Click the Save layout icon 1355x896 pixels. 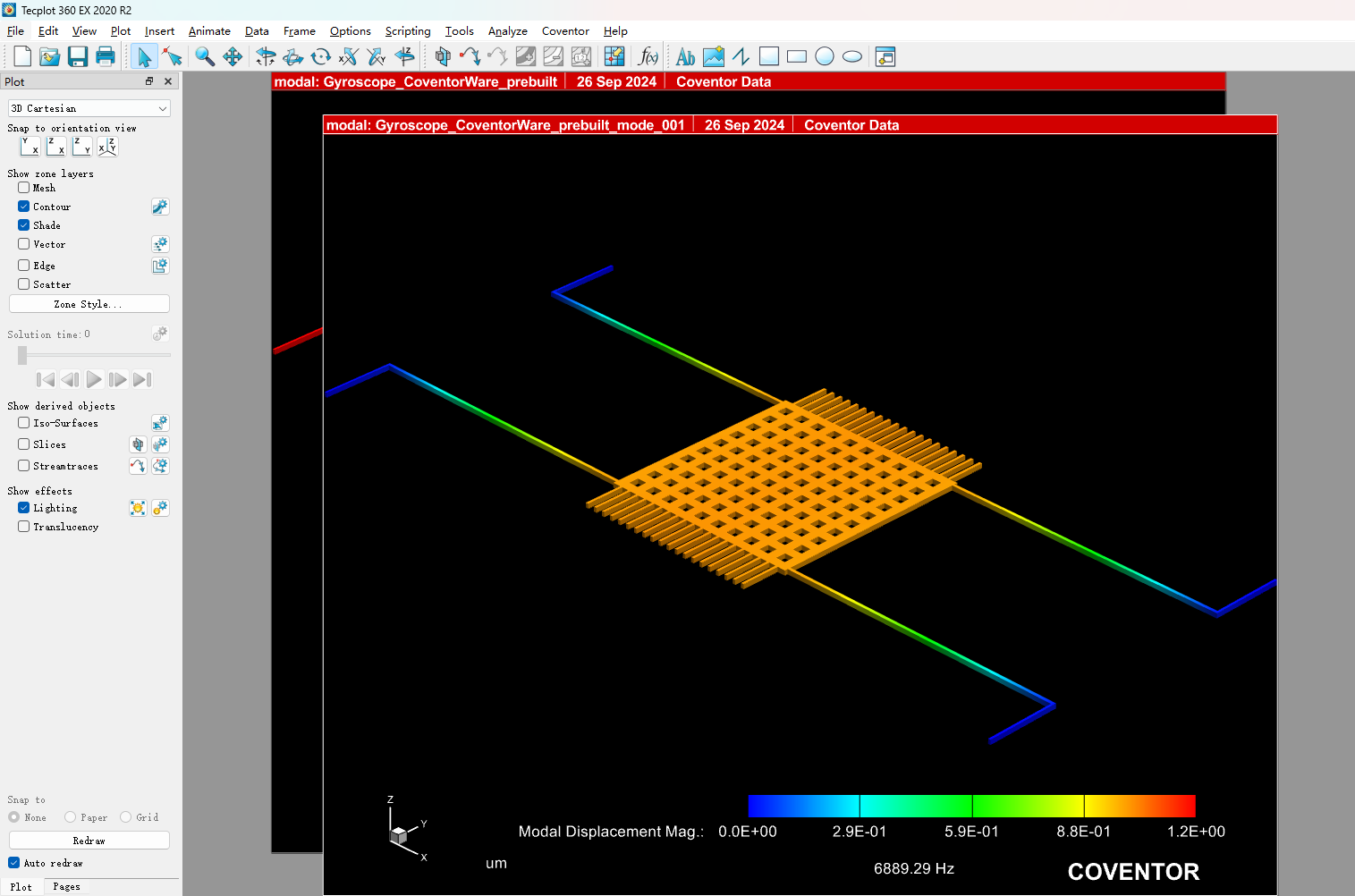(x=78, y=57)
